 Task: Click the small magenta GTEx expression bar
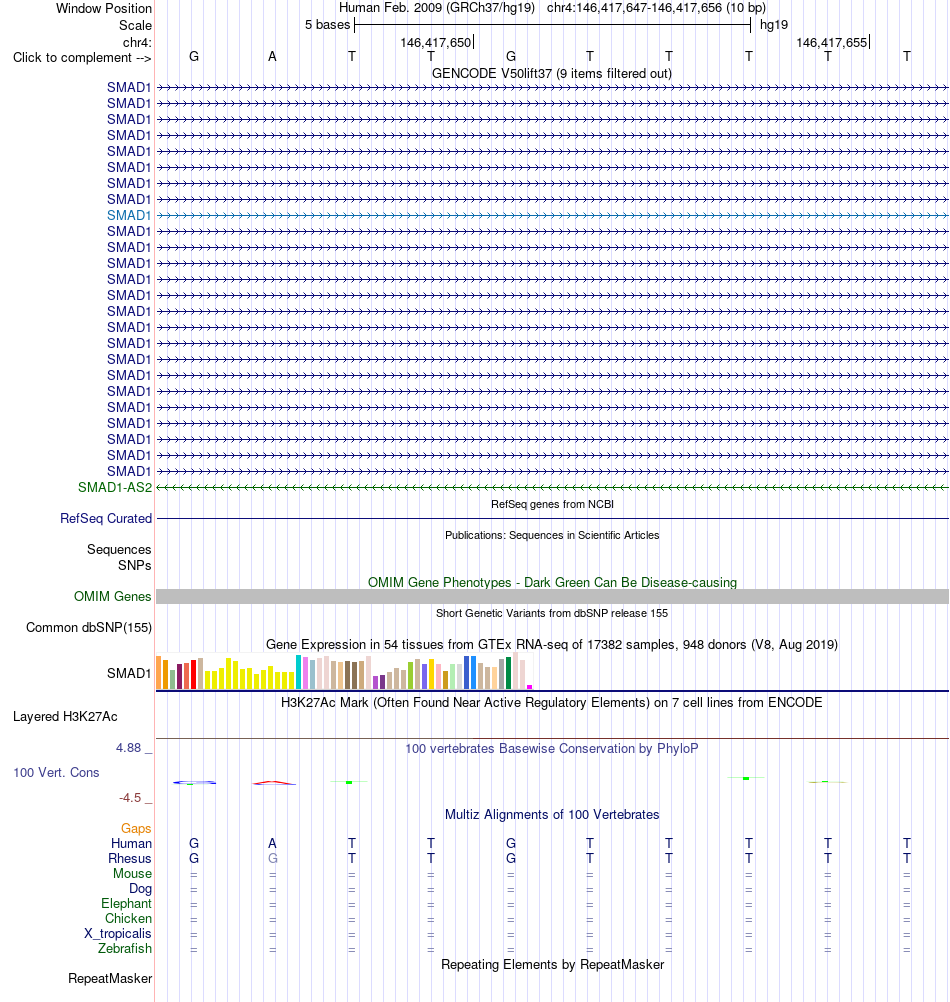click(530, 687)
